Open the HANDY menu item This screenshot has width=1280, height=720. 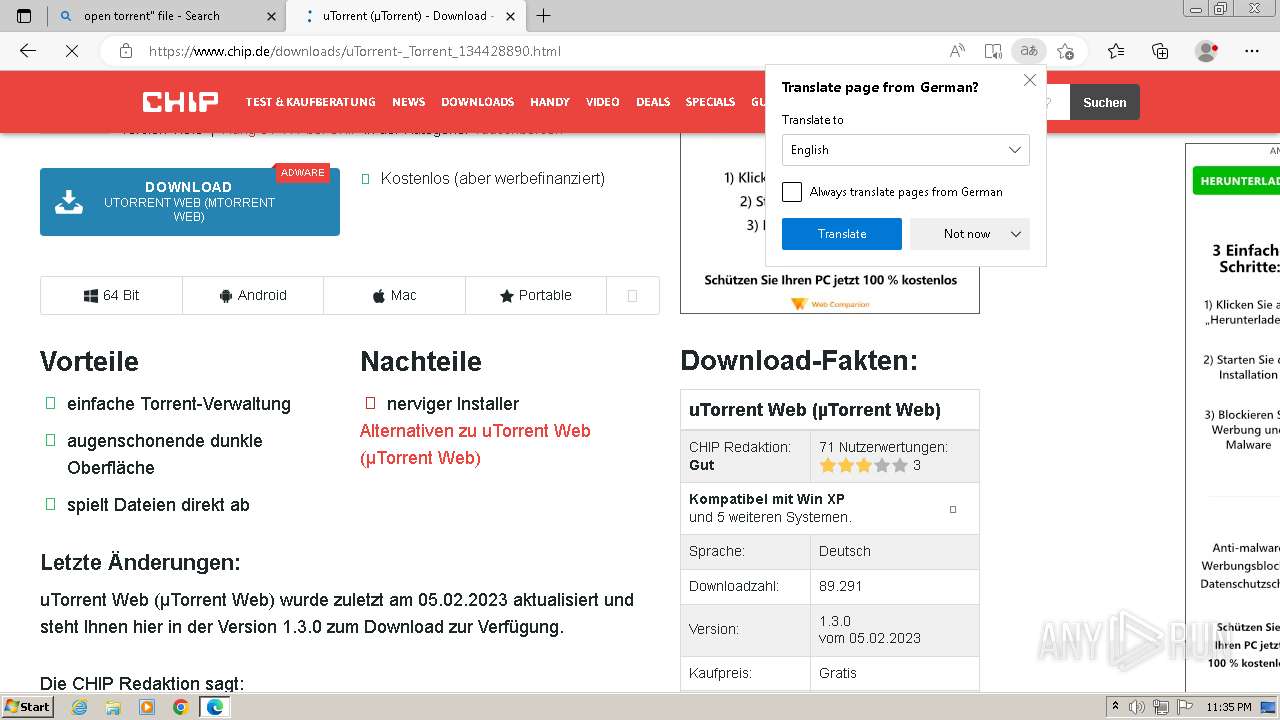coord(550,102)
